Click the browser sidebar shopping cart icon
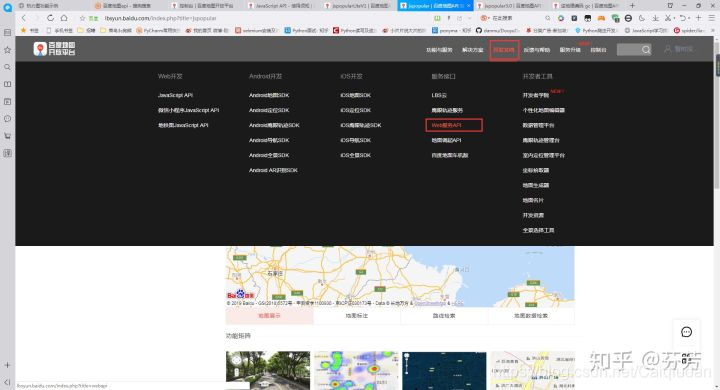Screen dimensions: 720x390 pos(7,136)
